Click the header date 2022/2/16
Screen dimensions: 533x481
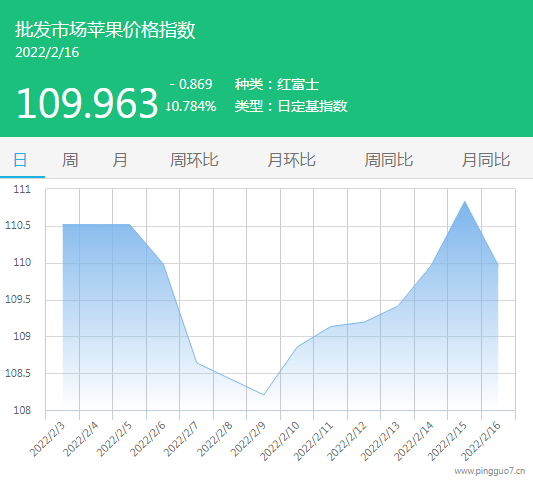[47, 52]
